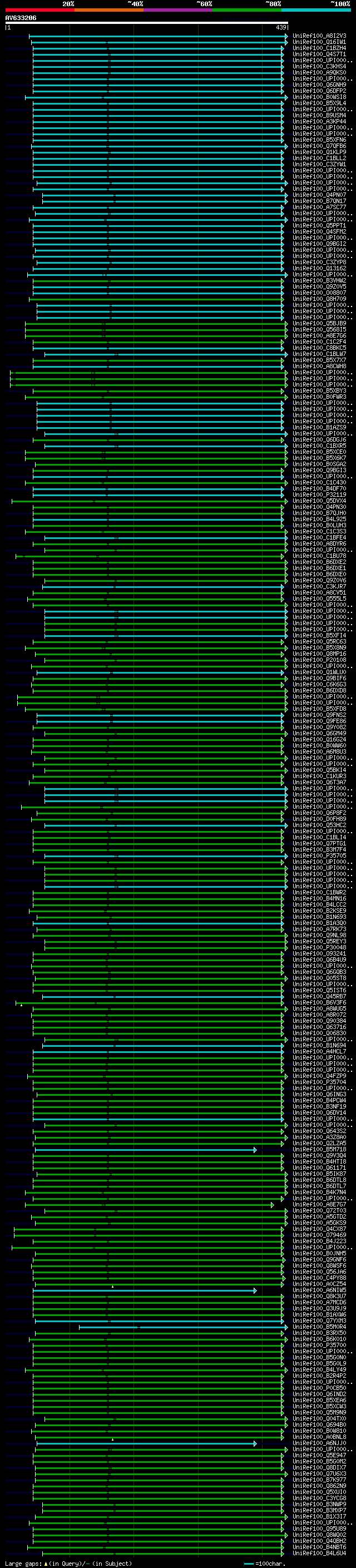Open hit UniRef100_Q16IW1
356x1568 pixels.
coord(319,42)
